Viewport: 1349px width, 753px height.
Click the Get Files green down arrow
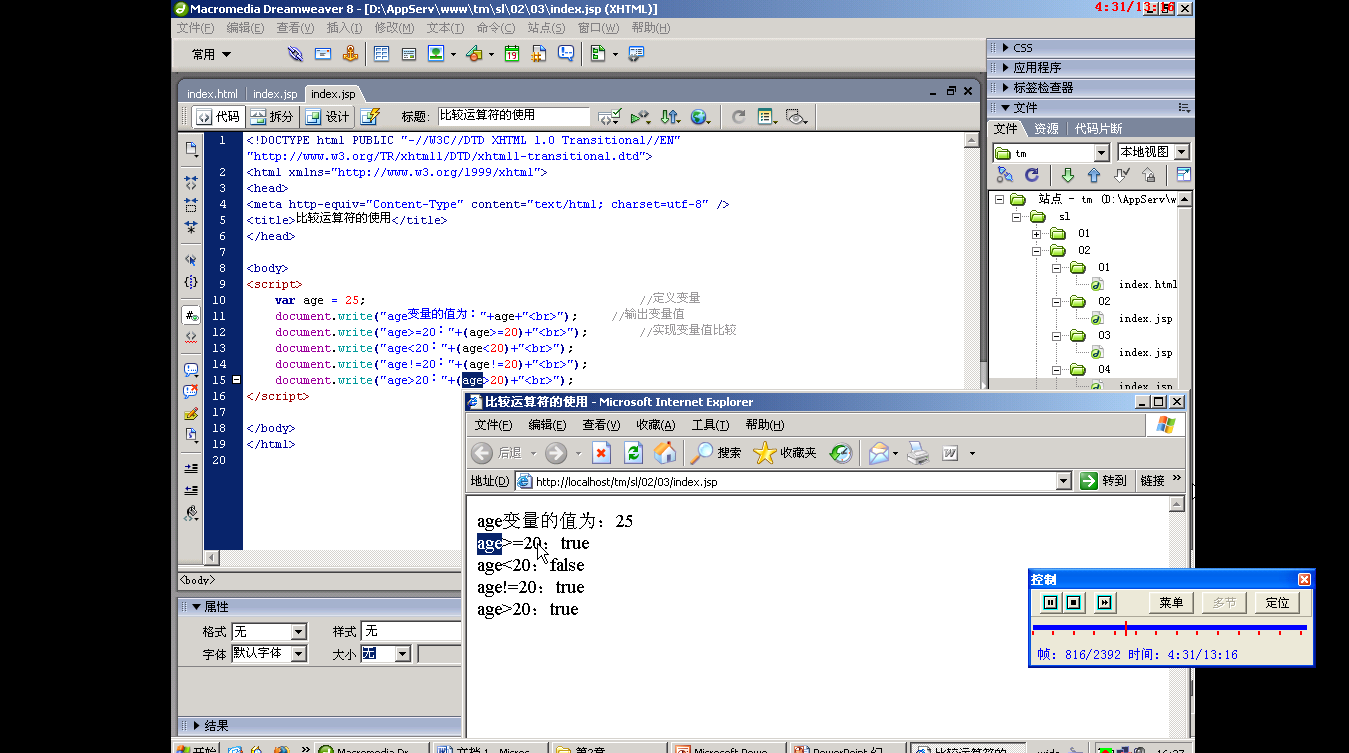(x=1067, y=175)
